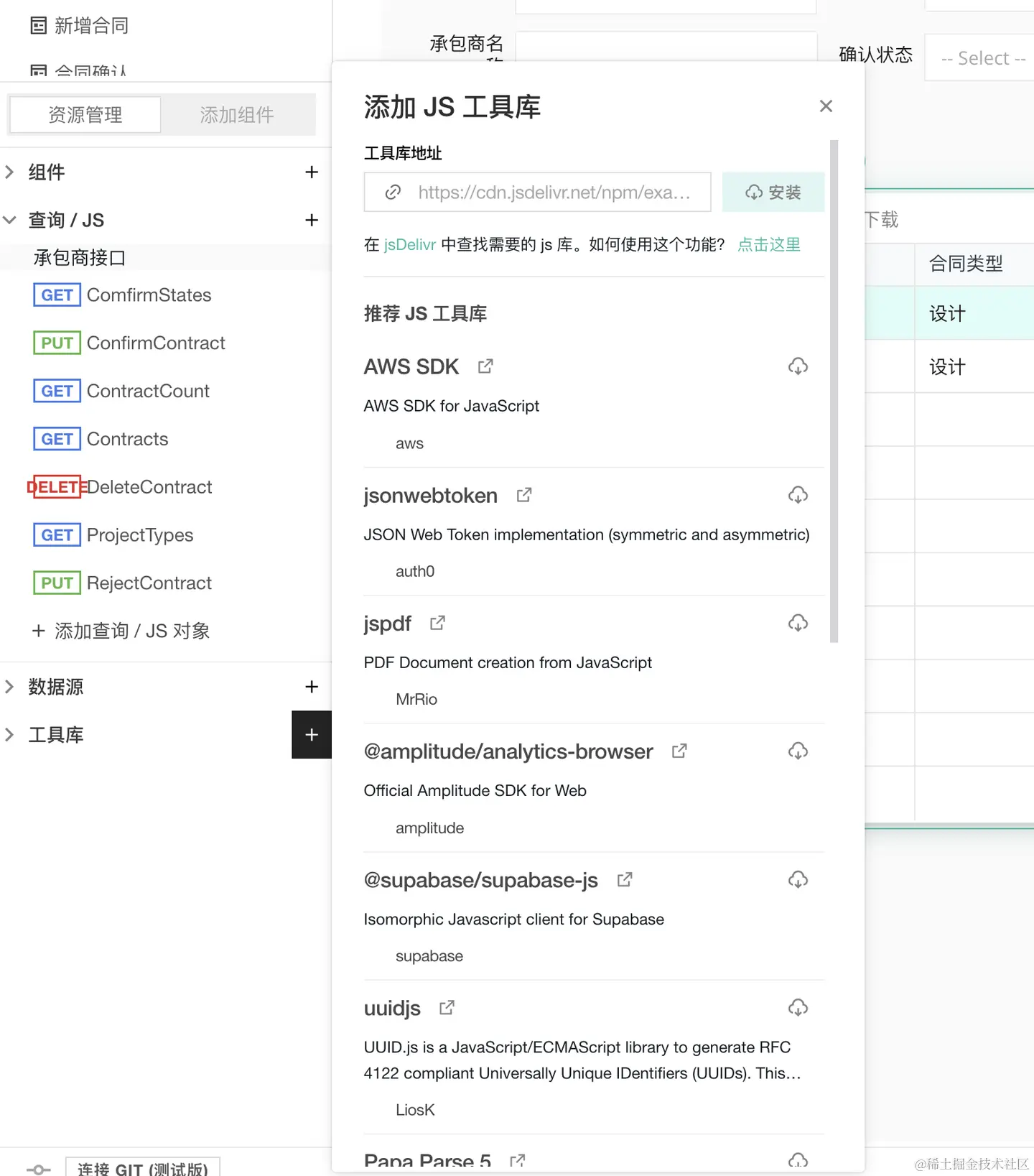Open AWS SDK external link

point(485,366)
